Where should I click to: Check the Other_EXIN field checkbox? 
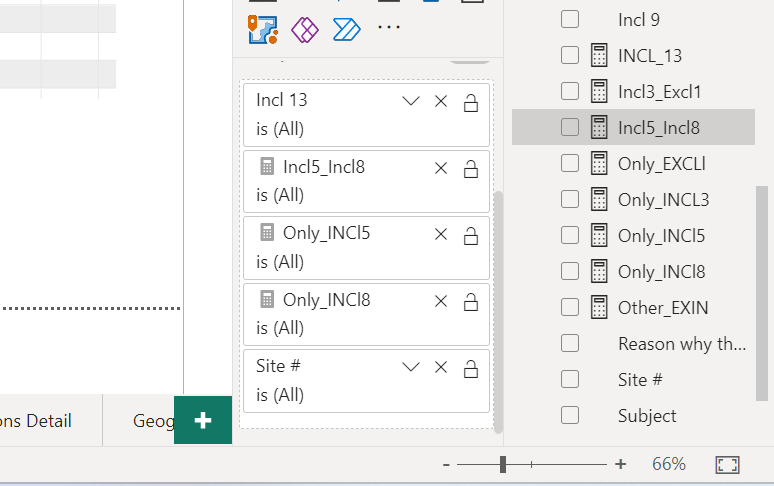coord(570,307)
